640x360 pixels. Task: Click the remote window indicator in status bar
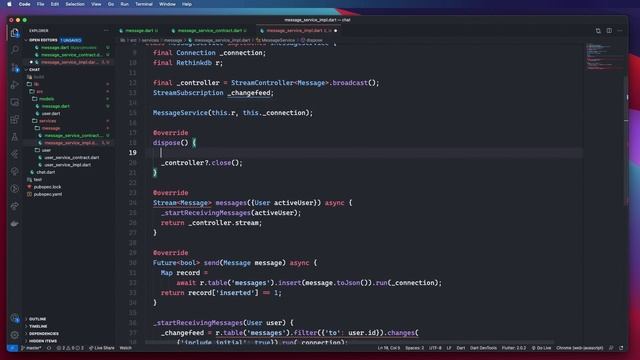click(x=12, y=348)
